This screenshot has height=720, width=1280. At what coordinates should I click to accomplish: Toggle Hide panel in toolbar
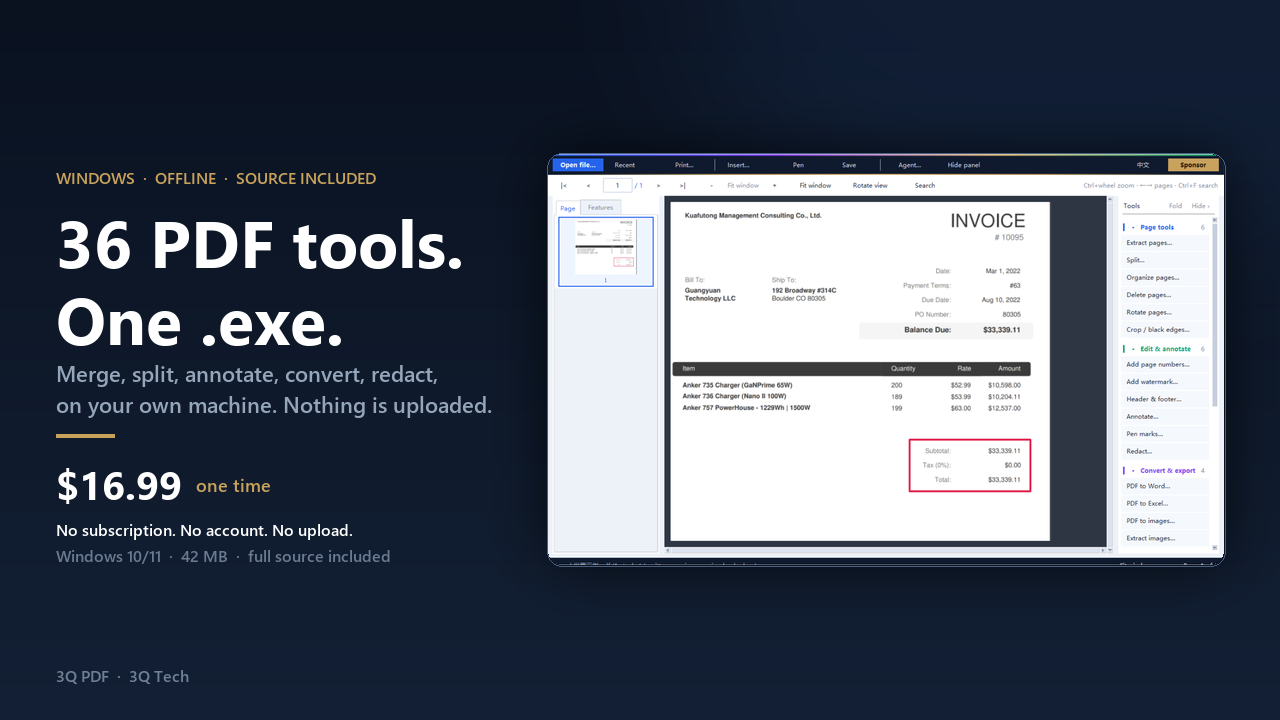(x=964, y=165)
